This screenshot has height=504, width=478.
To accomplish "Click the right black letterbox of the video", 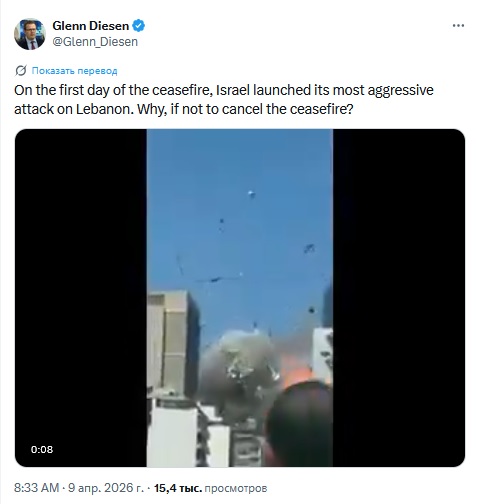I will [x=399, y=298].
